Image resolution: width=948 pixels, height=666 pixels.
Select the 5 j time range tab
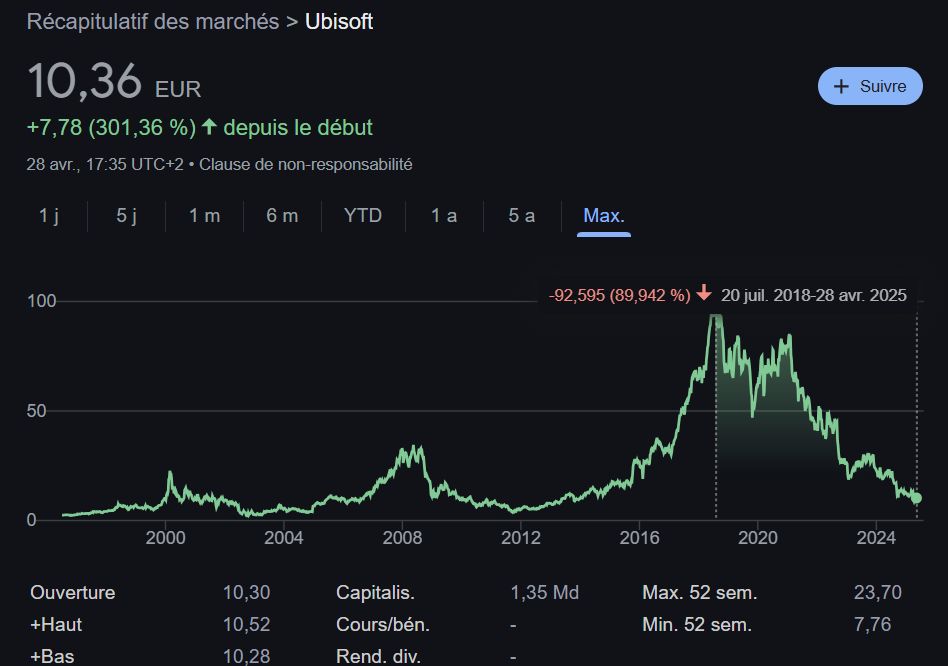tap(126, 215)
